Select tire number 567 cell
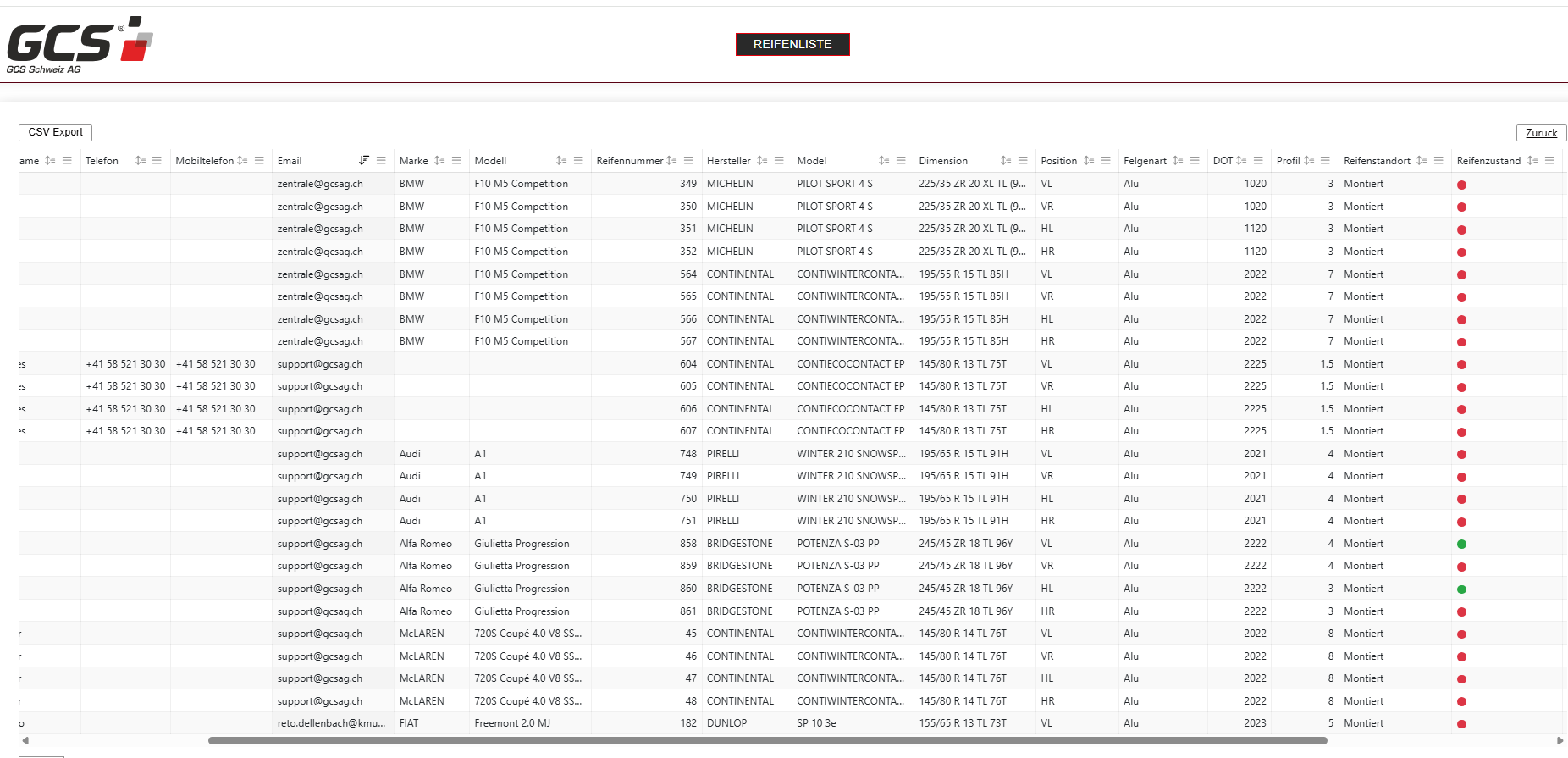This screenshot has height=758, width=1568. click(x=647, y=341)
